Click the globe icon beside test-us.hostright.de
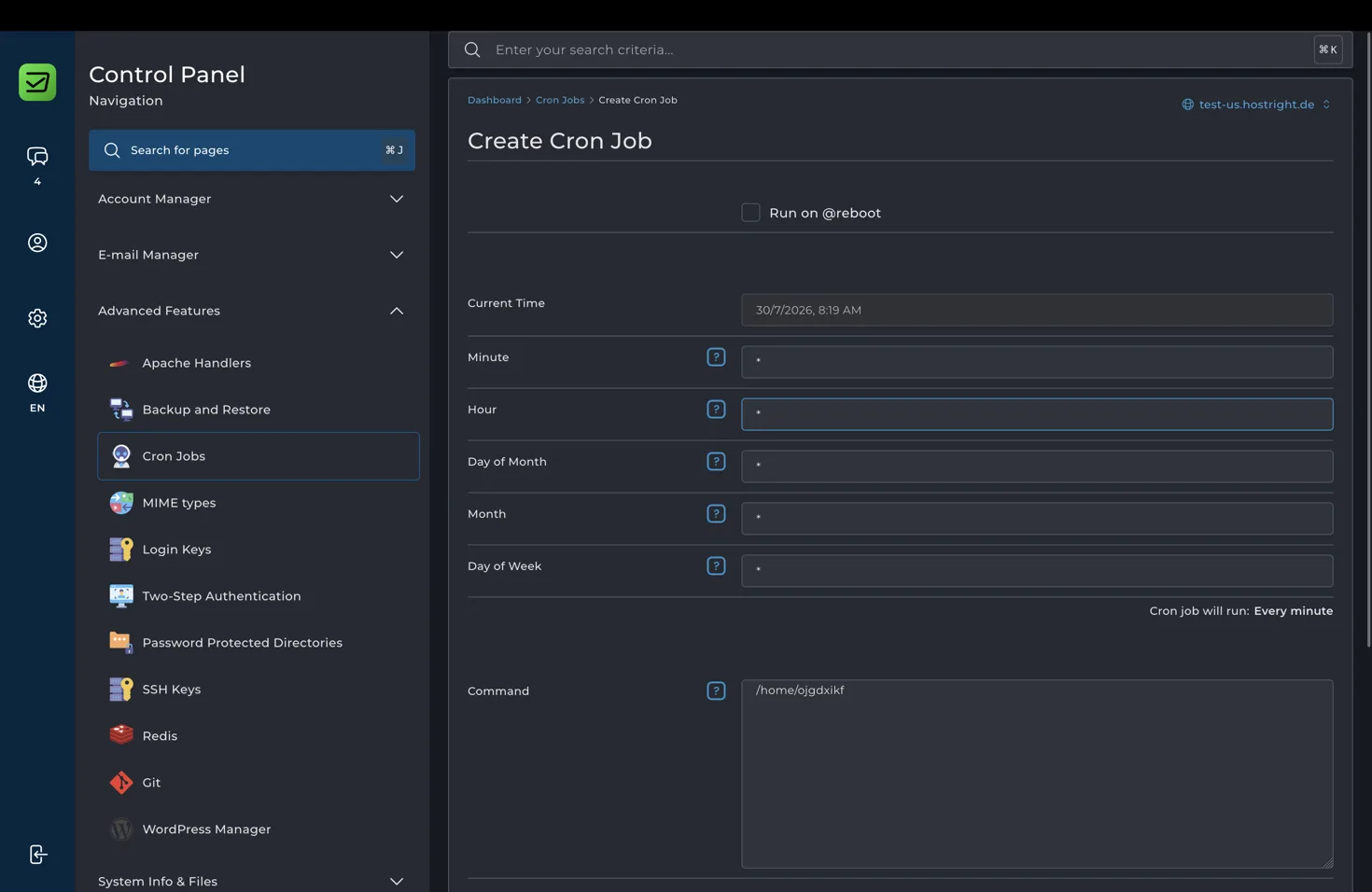Image resolution: width=1372 pixels, height=892 pixels. (1187, 105)
